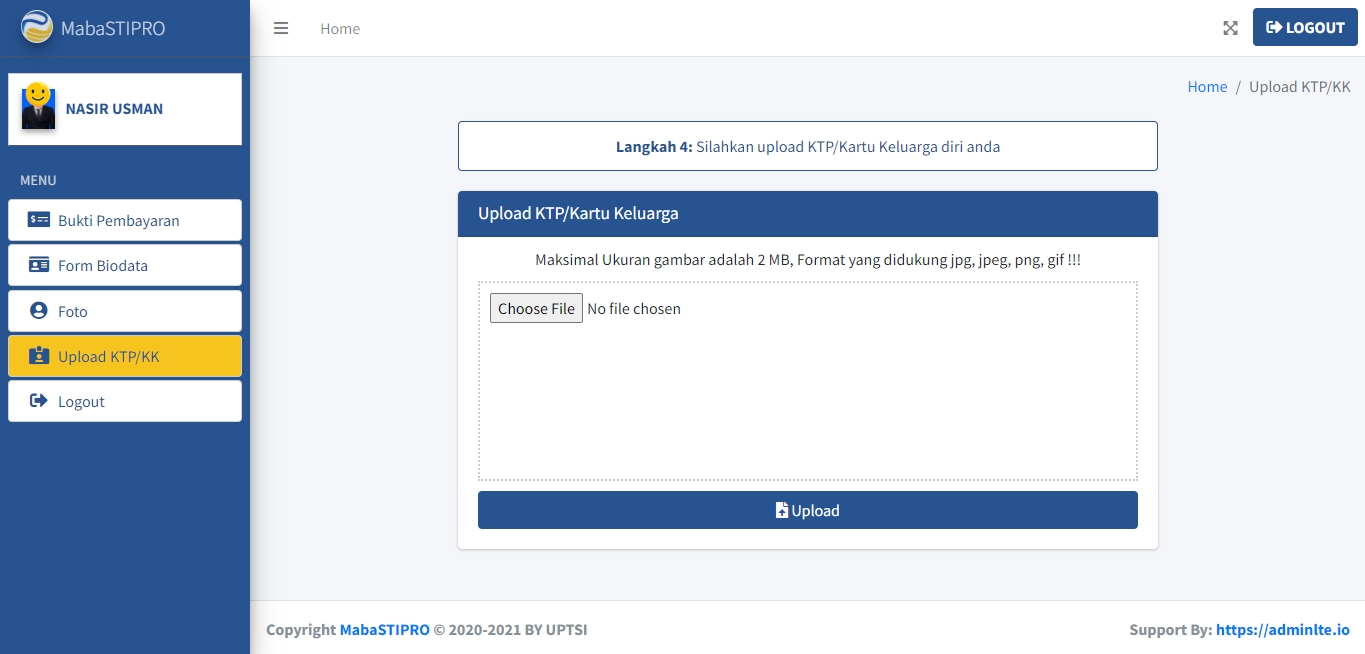Toggle the sidebar hamburger menu
This screenshot has width=1365, height=654.
pyautogui.click(x=281, y=28)
